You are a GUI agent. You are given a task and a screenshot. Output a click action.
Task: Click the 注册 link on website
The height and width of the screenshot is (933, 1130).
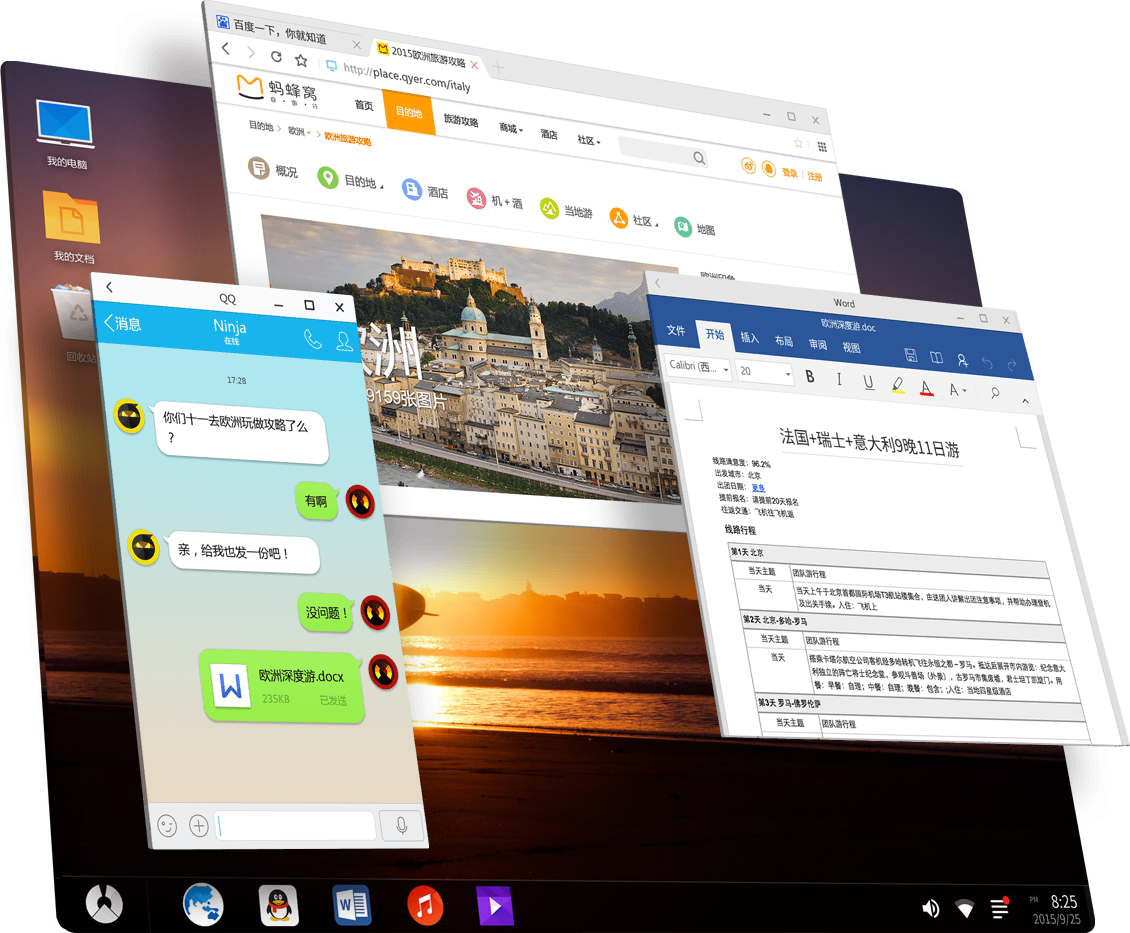(x=814, y=177)
